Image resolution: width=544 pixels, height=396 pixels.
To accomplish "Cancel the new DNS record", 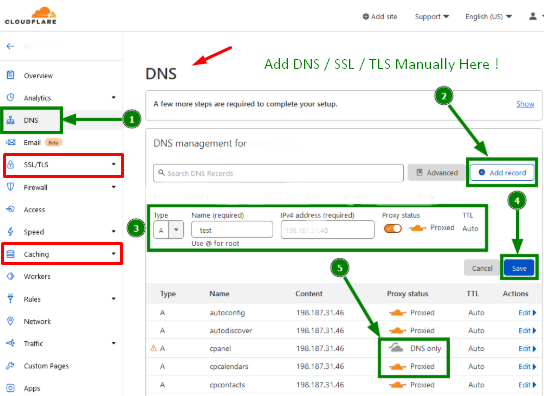I will (x=482, y=268).
